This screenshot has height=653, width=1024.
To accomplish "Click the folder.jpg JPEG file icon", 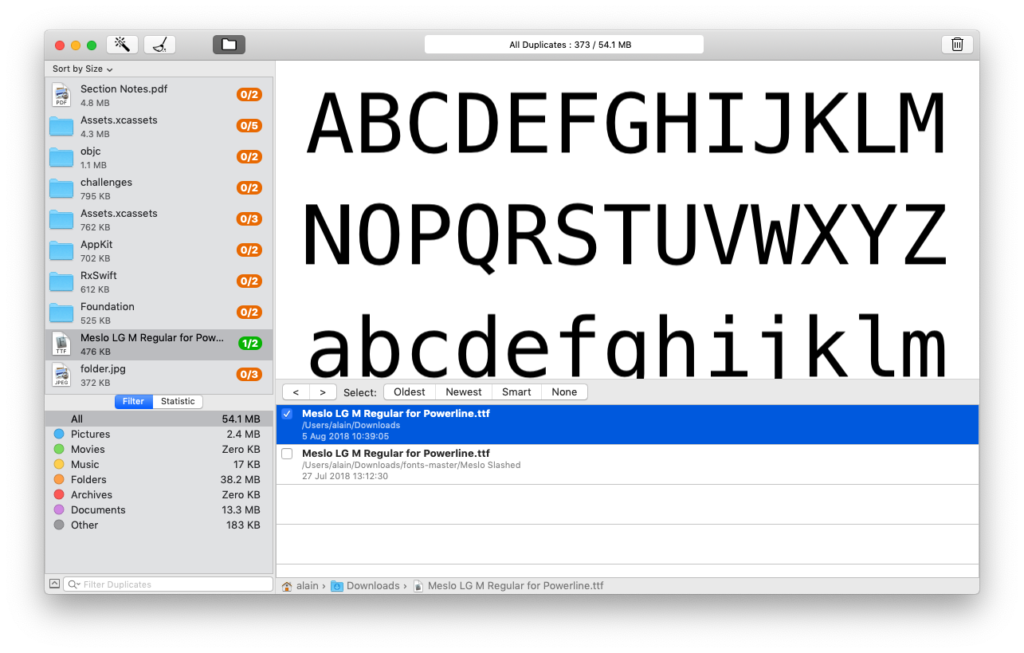I will coord(62,375).
